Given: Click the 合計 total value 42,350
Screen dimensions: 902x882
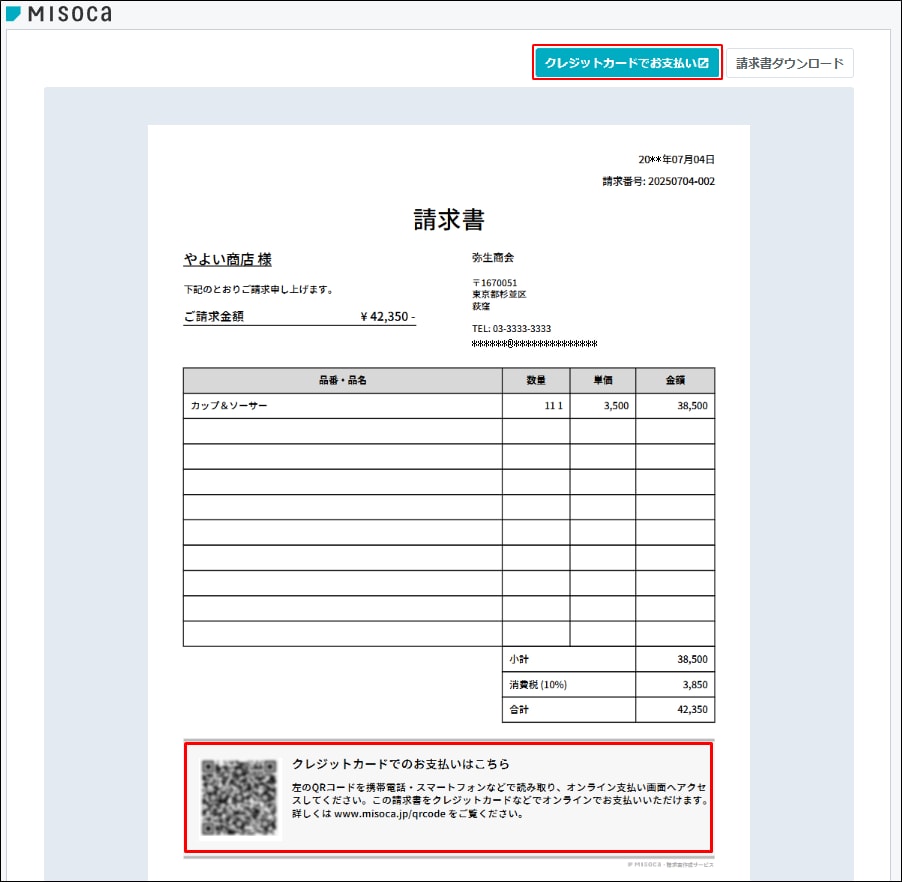Looking at the screenshot, I should point(691,709).
